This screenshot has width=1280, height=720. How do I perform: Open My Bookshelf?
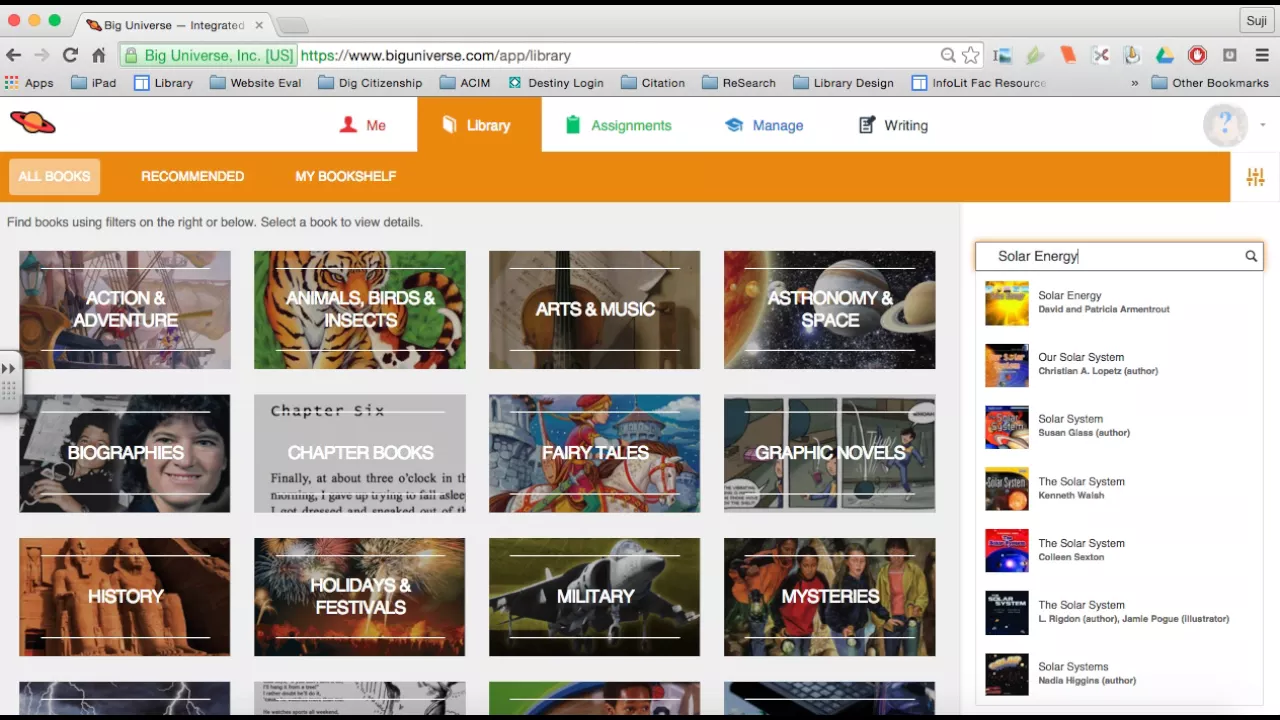pyautogui.click(x=345, y=177)
